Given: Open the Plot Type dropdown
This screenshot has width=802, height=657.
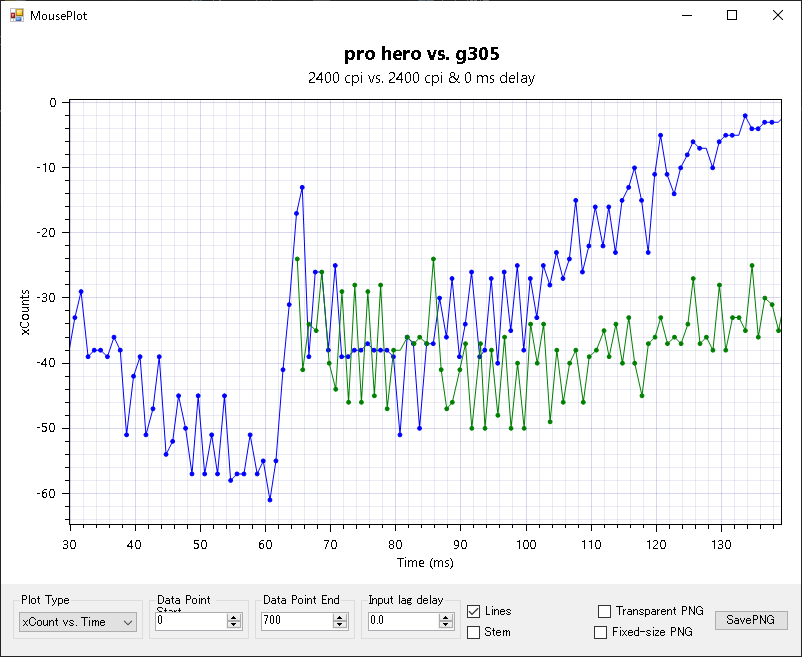Looking at the screenshot, I should (78, 622).
